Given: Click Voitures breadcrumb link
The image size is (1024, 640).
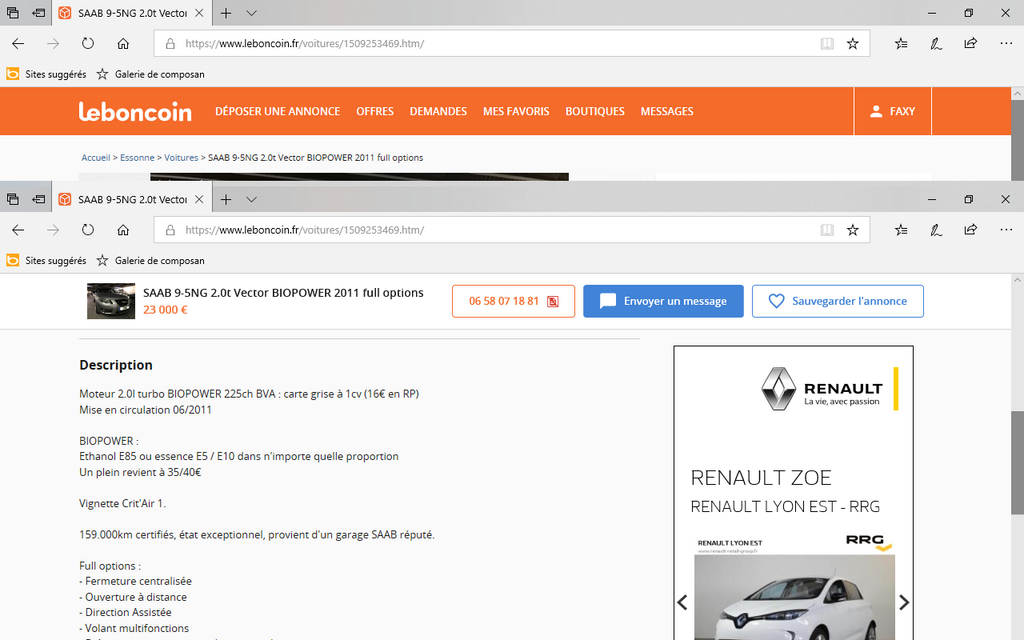Looking at the screenshot, I should (x=181, y=157).
